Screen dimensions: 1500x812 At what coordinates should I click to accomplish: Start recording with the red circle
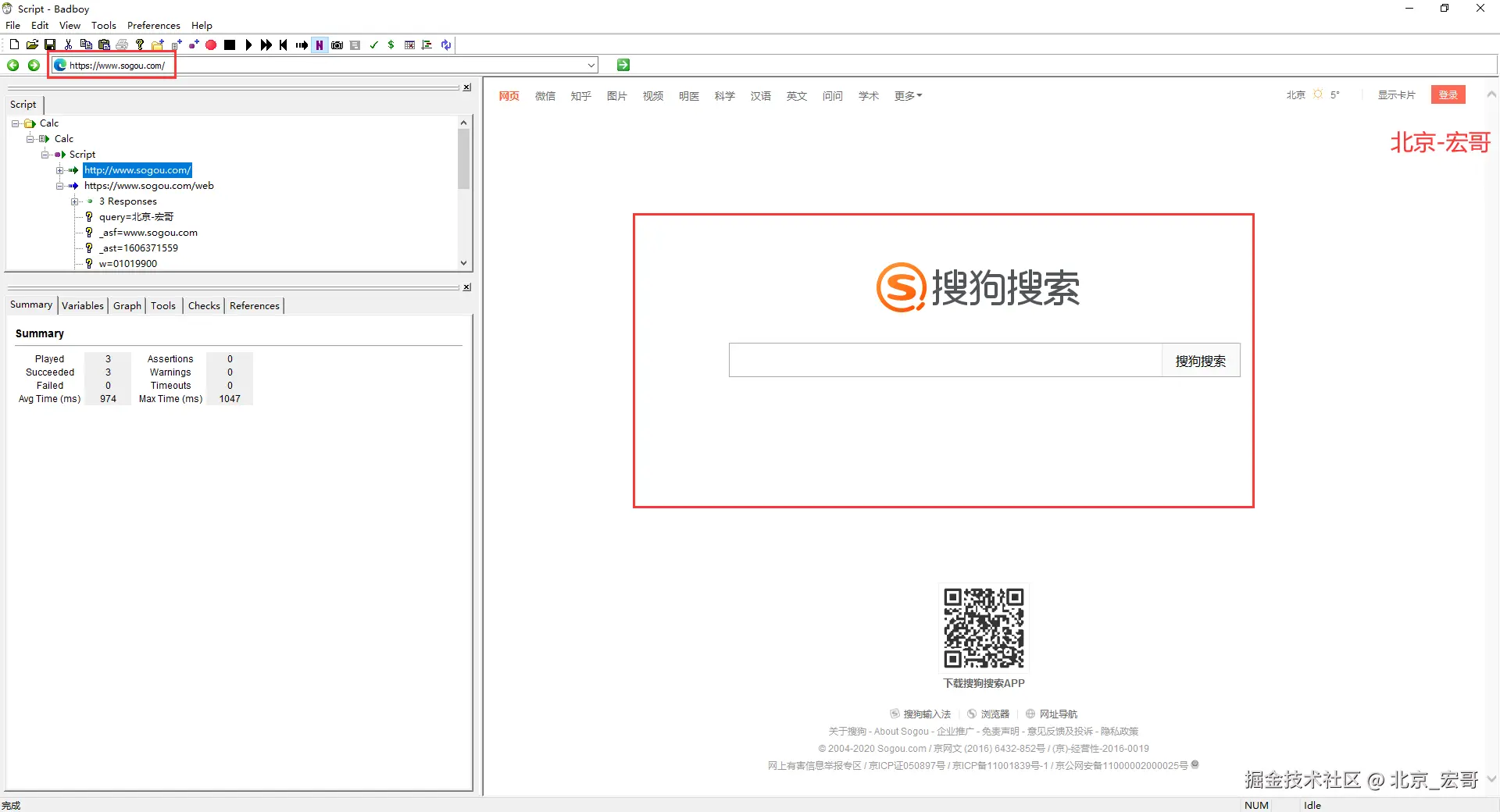coord(211,45)
